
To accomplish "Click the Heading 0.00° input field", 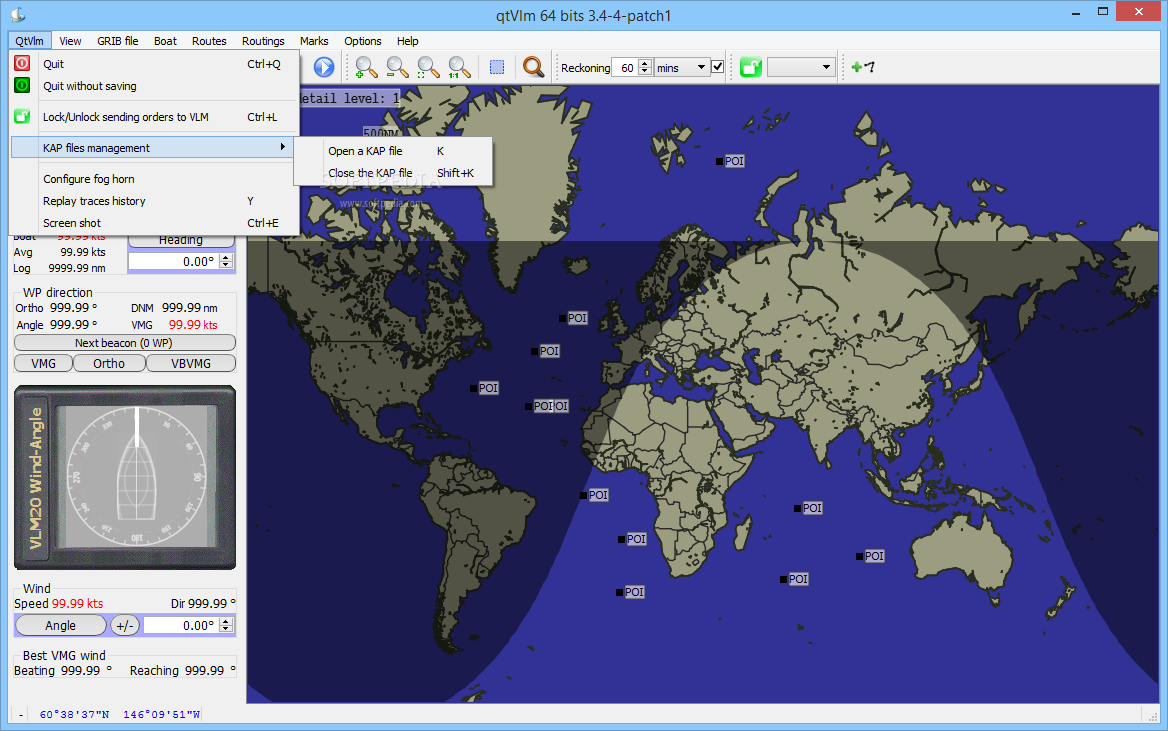I will pyautogui.click(x=175, y=262).
